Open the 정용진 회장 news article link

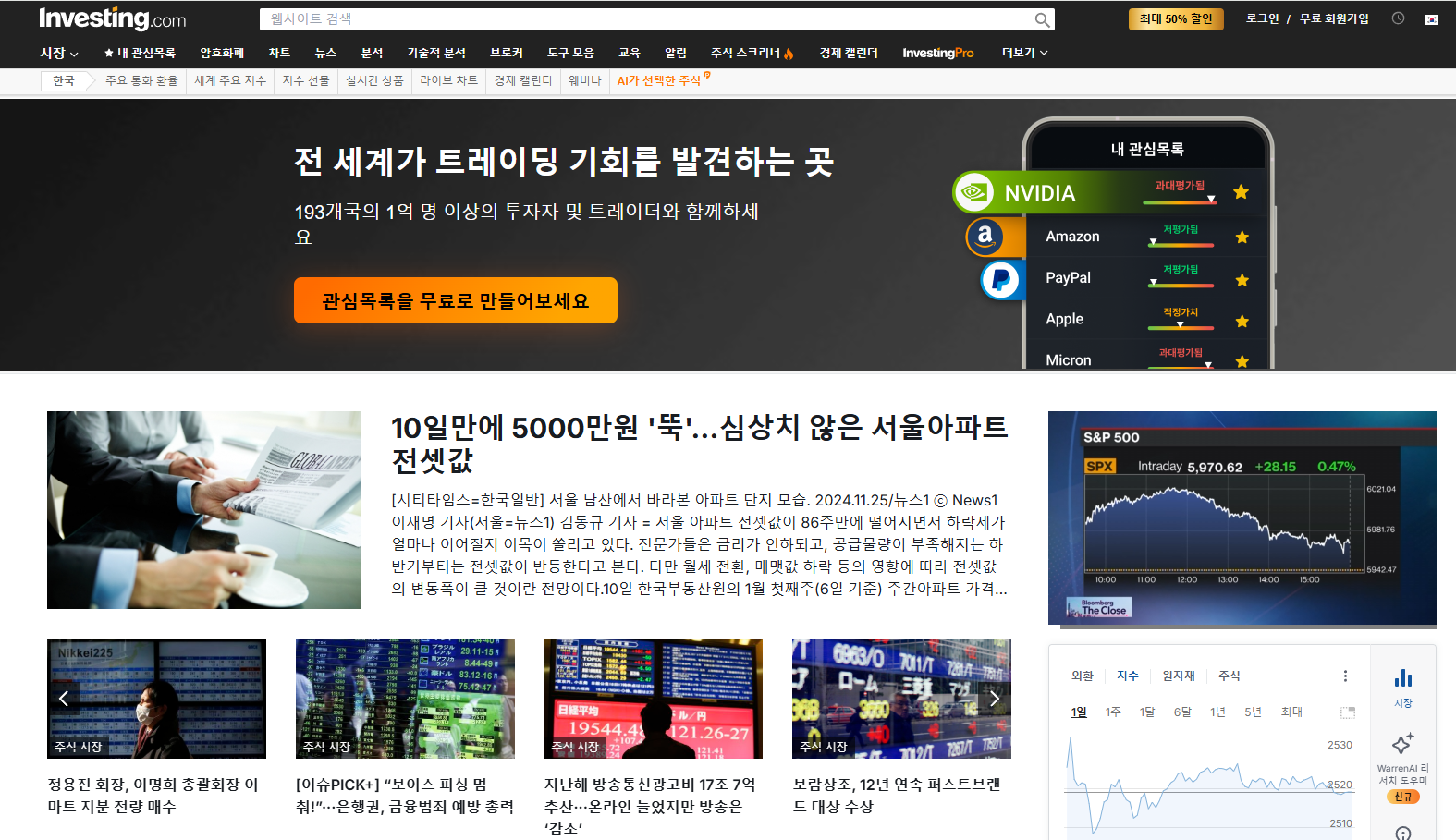[153, 796]
